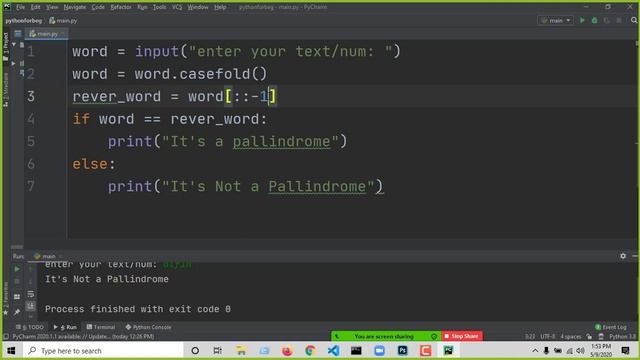Open Zoom from the taskbar
The height and width of the screenshot is (360, 640).
click(379, 351)
